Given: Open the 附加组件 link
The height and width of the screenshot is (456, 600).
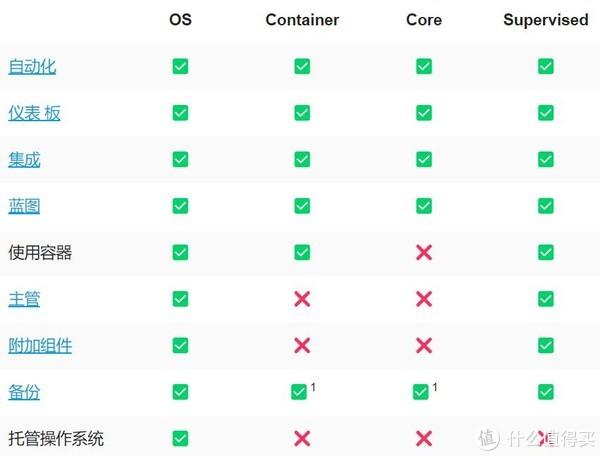Looking at the screenshot, I should click(x=40, y=345).
